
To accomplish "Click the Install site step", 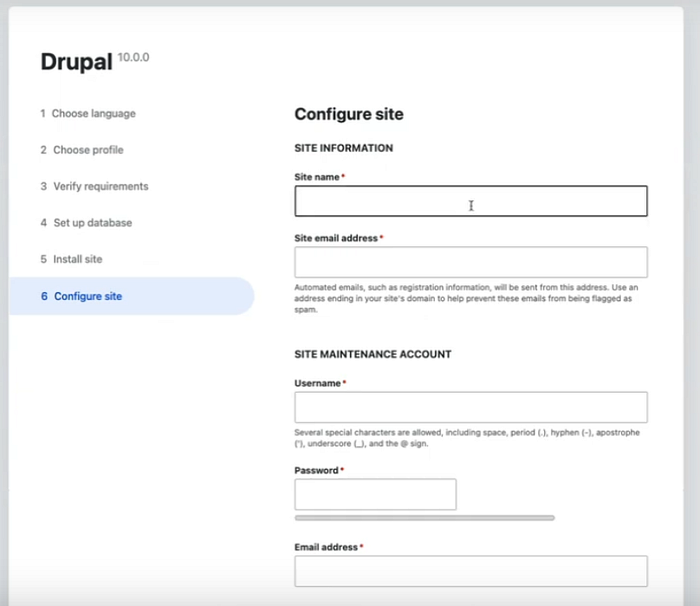I will tap(77, 259).
